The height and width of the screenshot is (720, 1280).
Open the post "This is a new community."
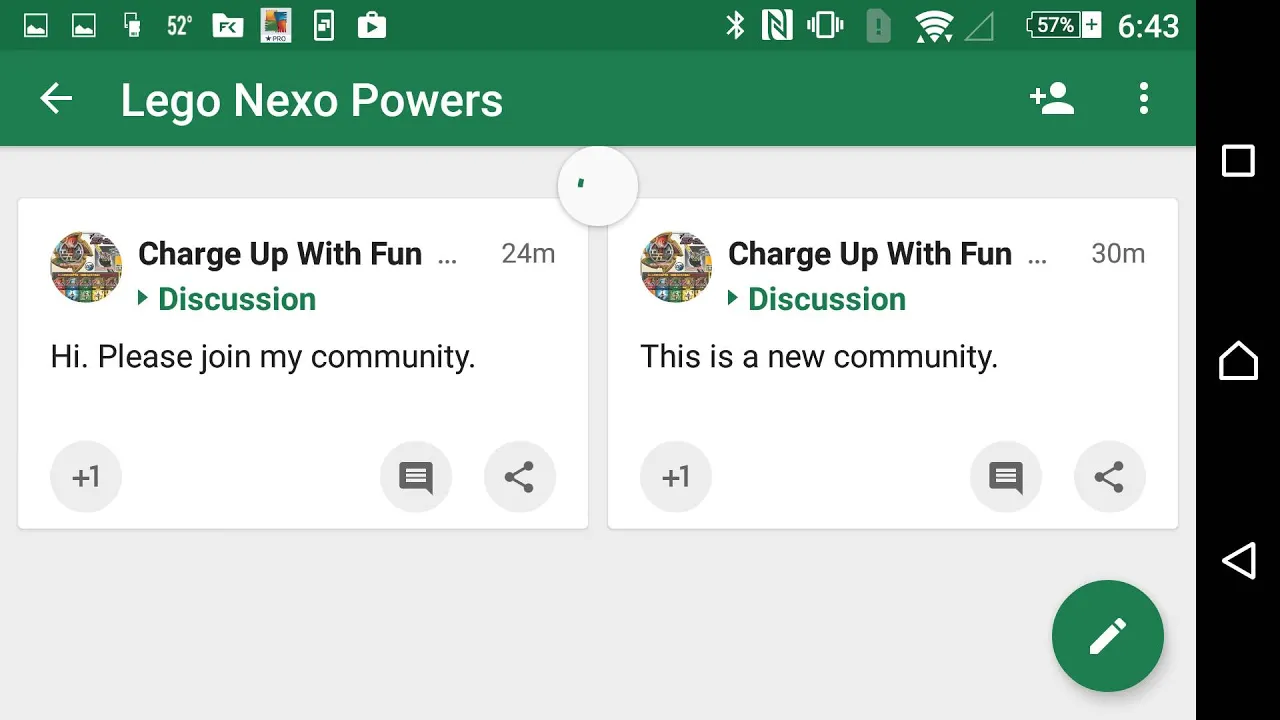pyautogui.click(x=819, y=357)
